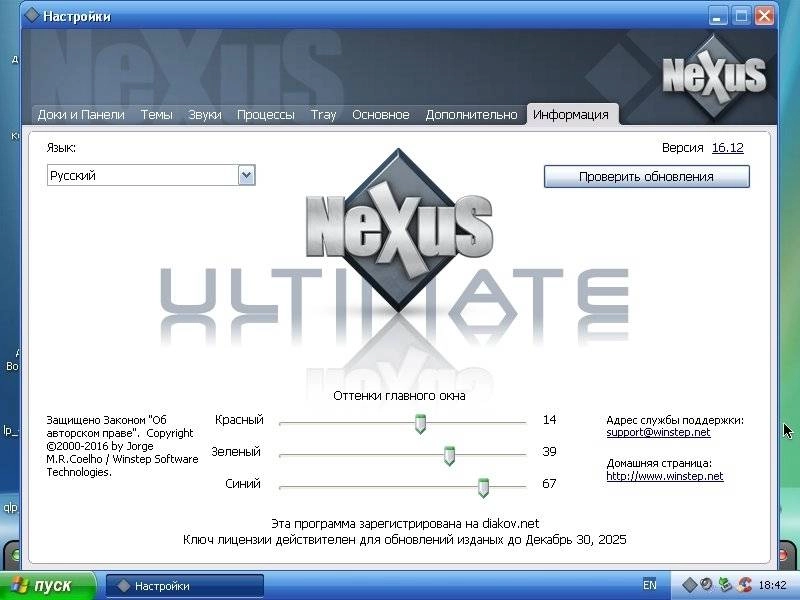Open the Основное tab
The width and height of the screenshot is (800, 600).
point(381,115)
